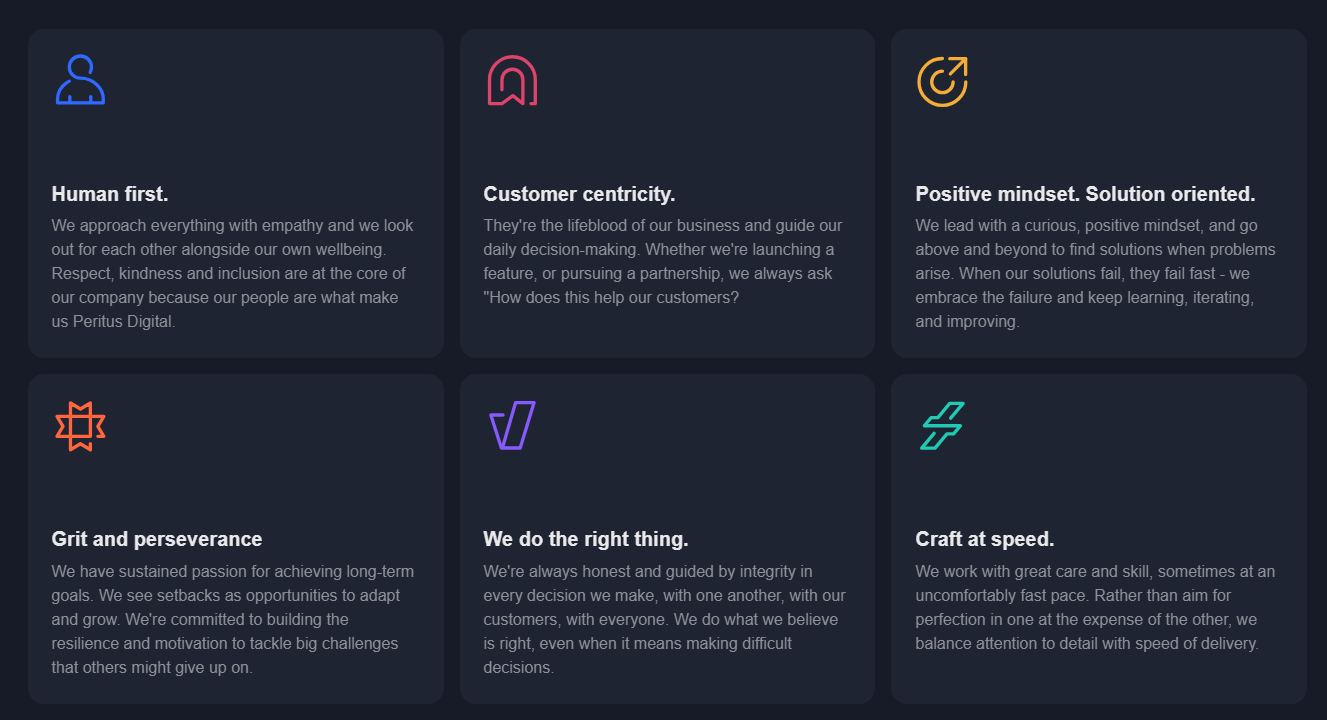
Task: Click "Positive mindset. Solution oriented." heading
Action: (x=1085, y=194)
